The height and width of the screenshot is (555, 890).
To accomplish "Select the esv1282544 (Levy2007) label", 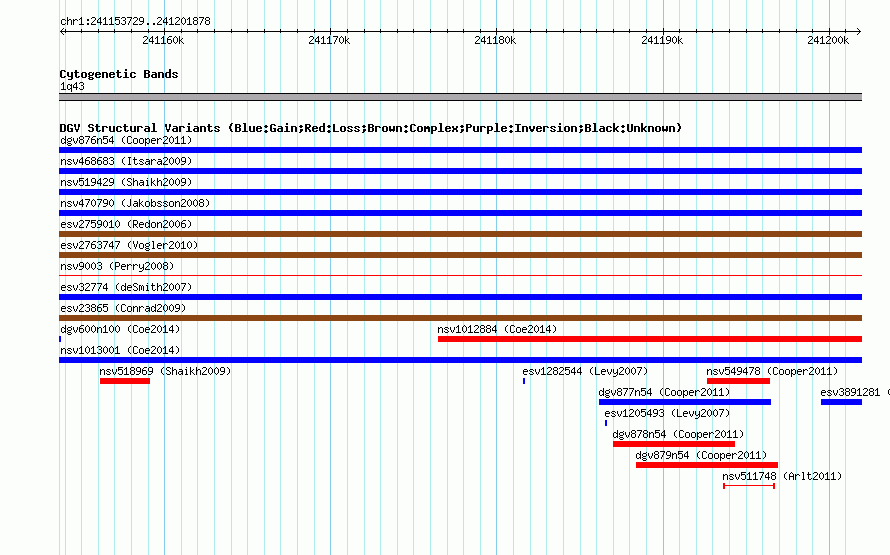I will [x=585, y=371].
